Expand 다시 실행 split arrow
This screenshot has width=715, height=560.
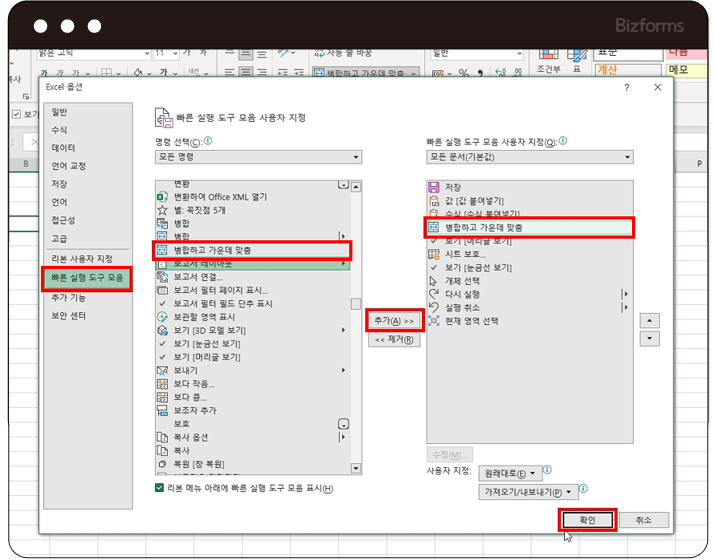626,294
